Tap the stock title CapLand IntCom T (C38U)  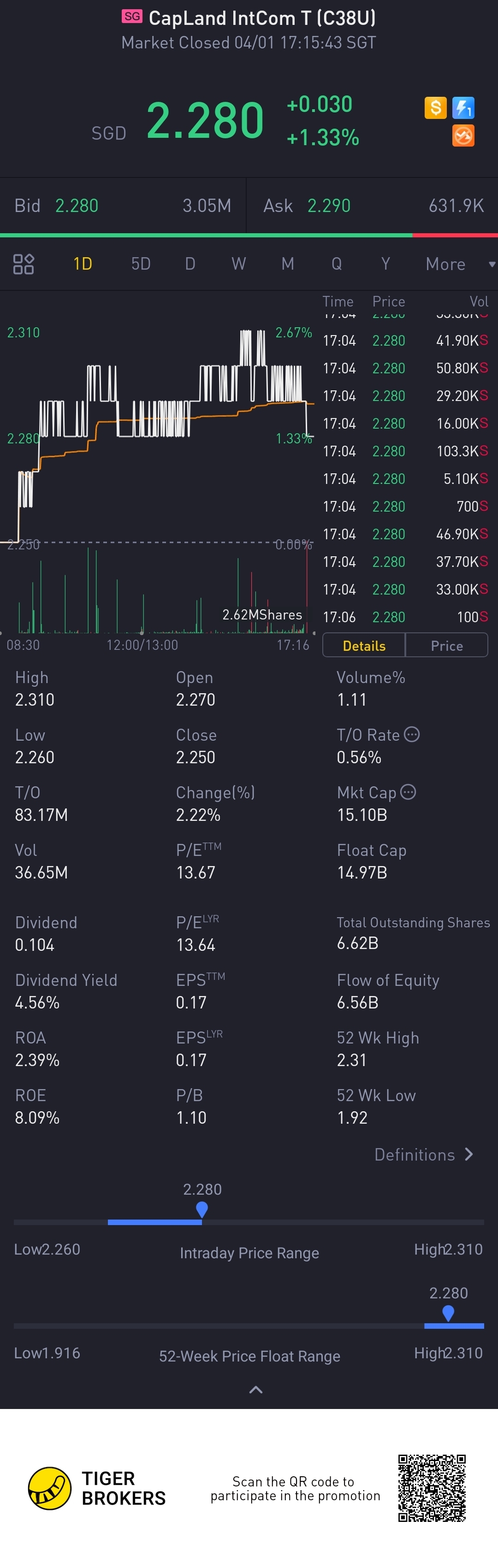262,18
